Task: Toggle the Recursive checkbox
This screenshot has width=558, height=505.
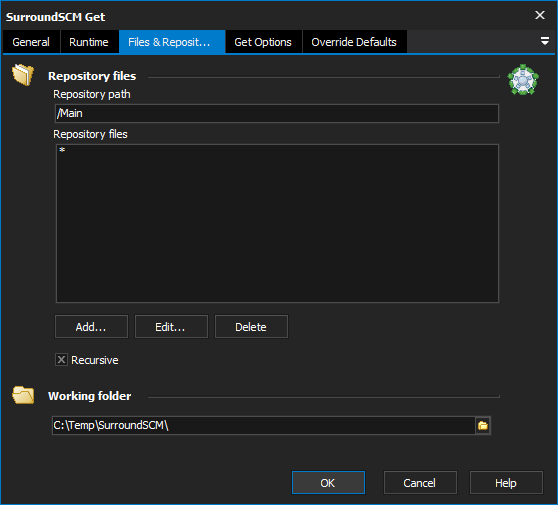Action: [x=61, y=360]
